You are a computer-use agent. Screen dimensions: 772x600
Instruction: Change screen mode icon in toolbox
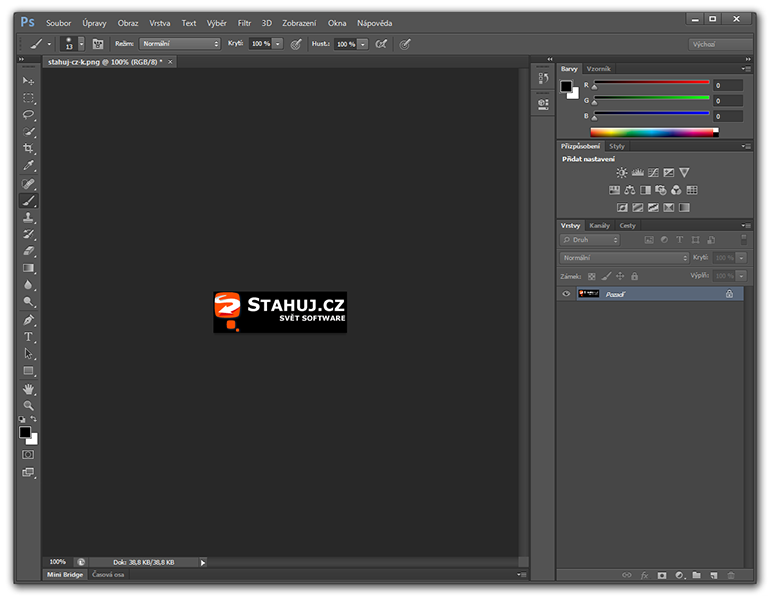(x=29, y=473)
